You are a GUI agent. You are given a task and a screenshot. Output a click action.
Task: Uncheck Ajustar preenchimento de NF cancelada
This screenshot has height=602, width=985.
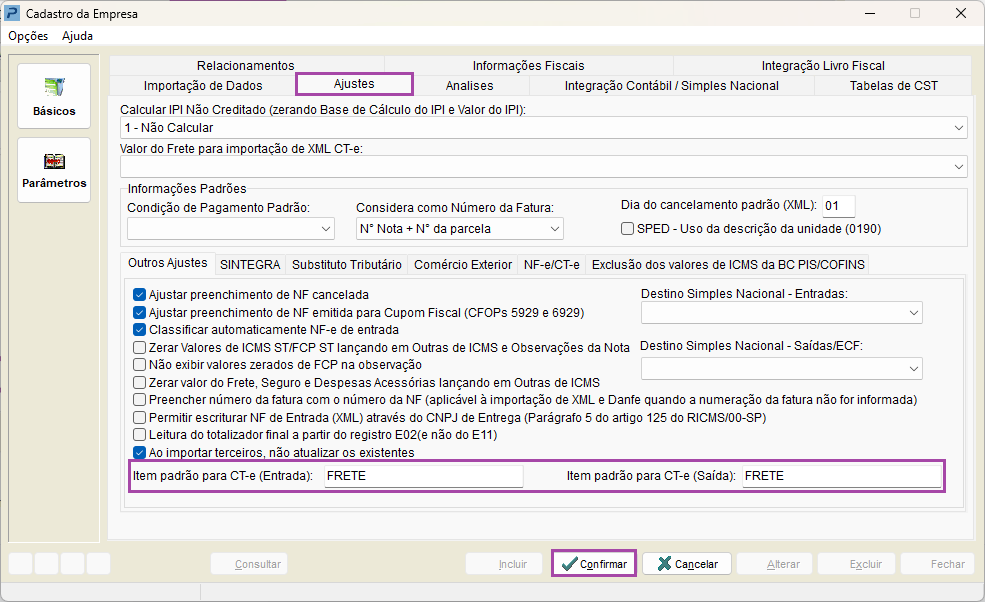pyautogui.click(x=140, y=295)
